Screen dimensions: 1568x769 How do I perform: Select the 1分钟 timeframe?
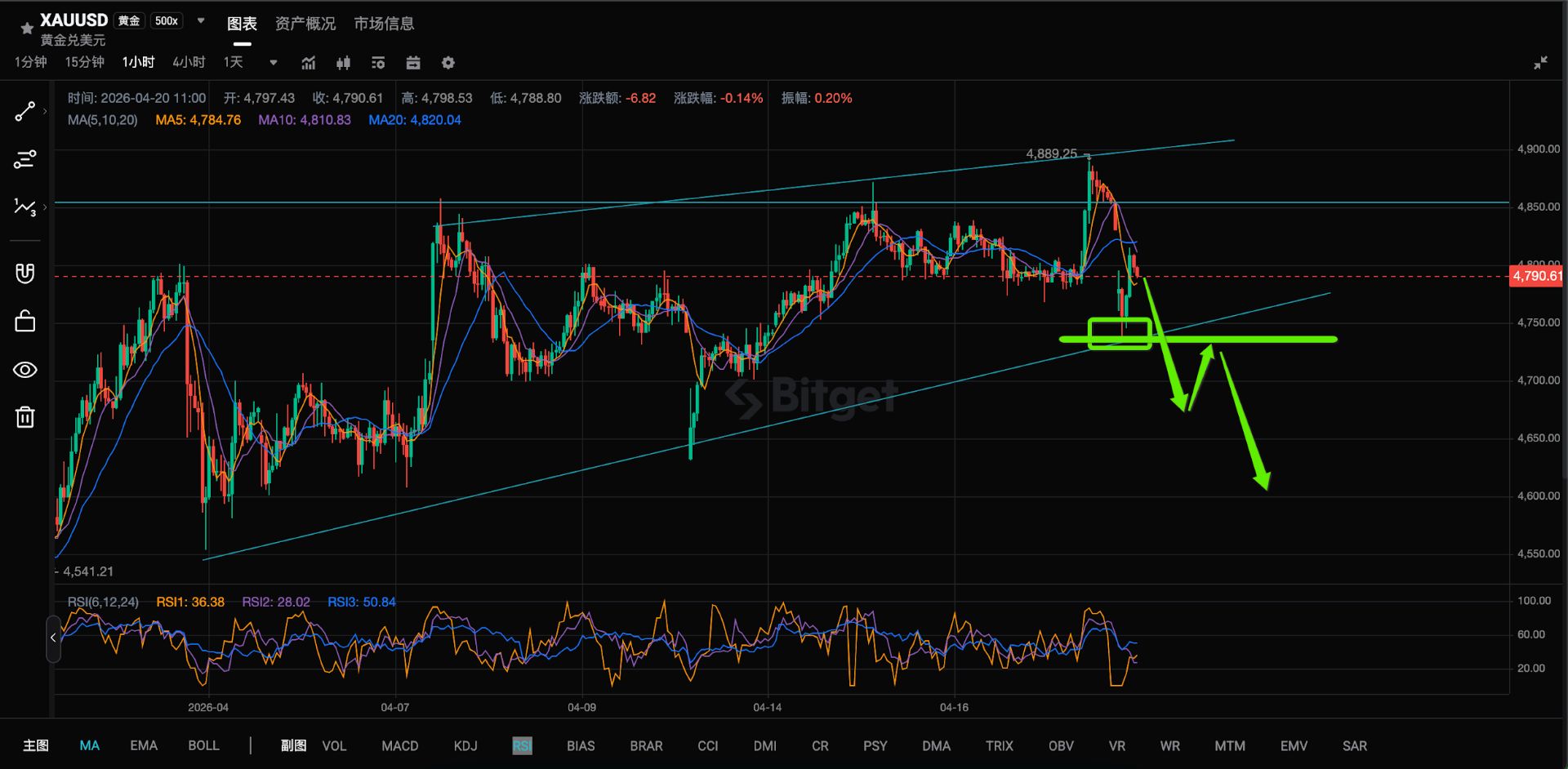click(x=31, y=62)
